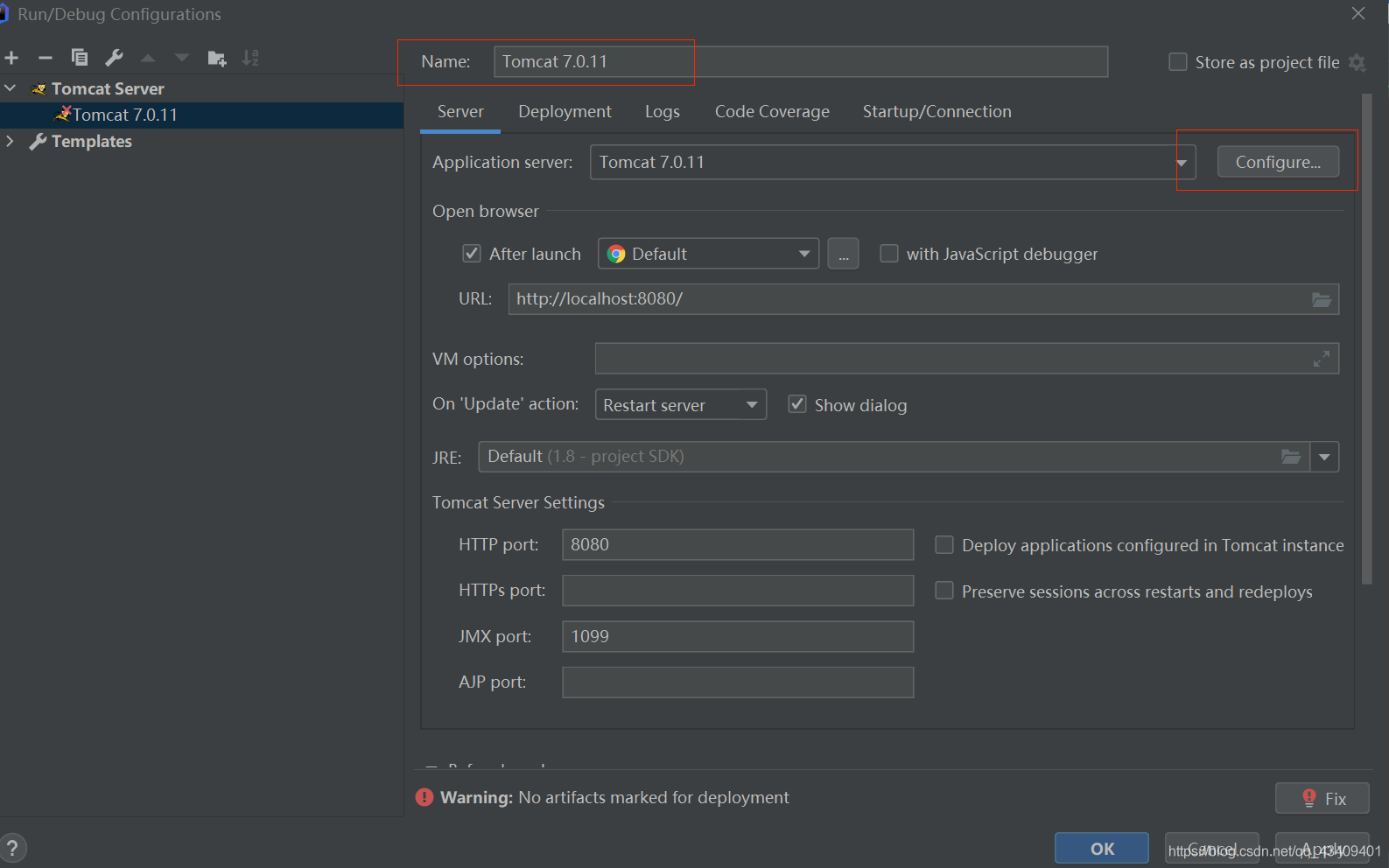The width and height of the screenshot is (1389, 868).
Task: Remove configuration with minus icon
Action: (46, 58)
